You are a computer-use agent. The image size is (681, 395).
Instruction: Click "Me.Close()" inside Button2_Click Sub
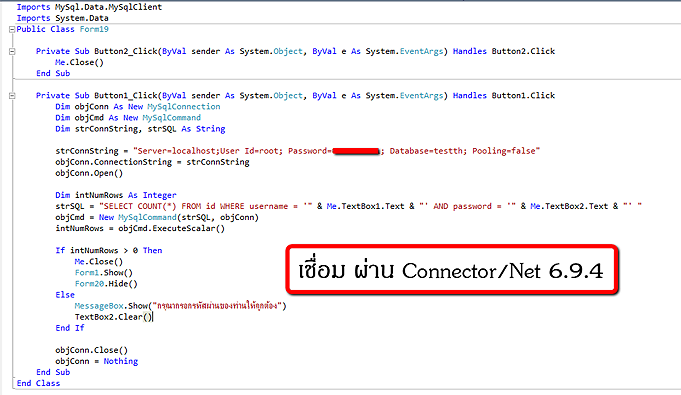click(79, 62)
